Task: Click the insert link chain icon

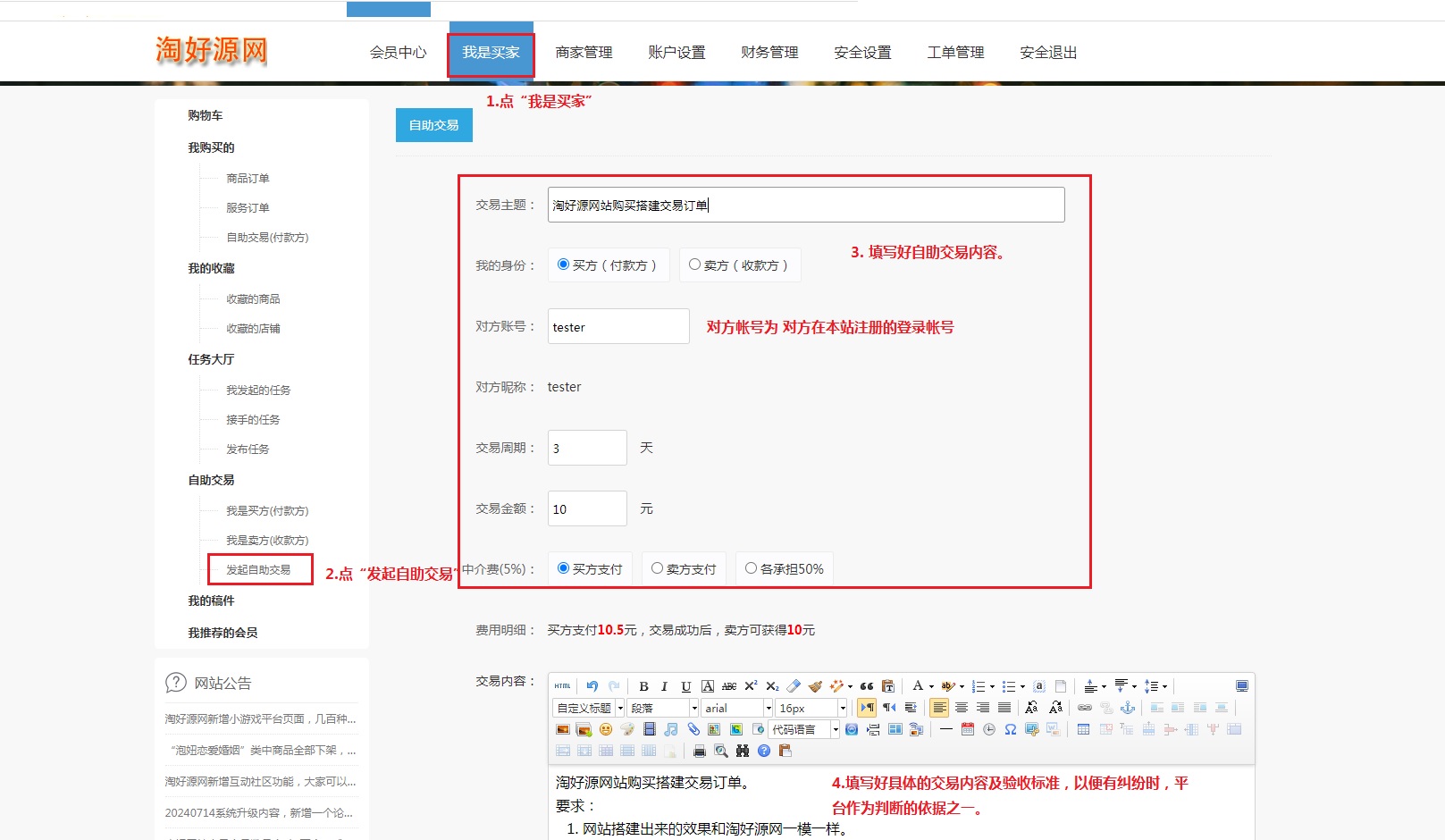Action: pyautogui.click(x=1084, y=708)
